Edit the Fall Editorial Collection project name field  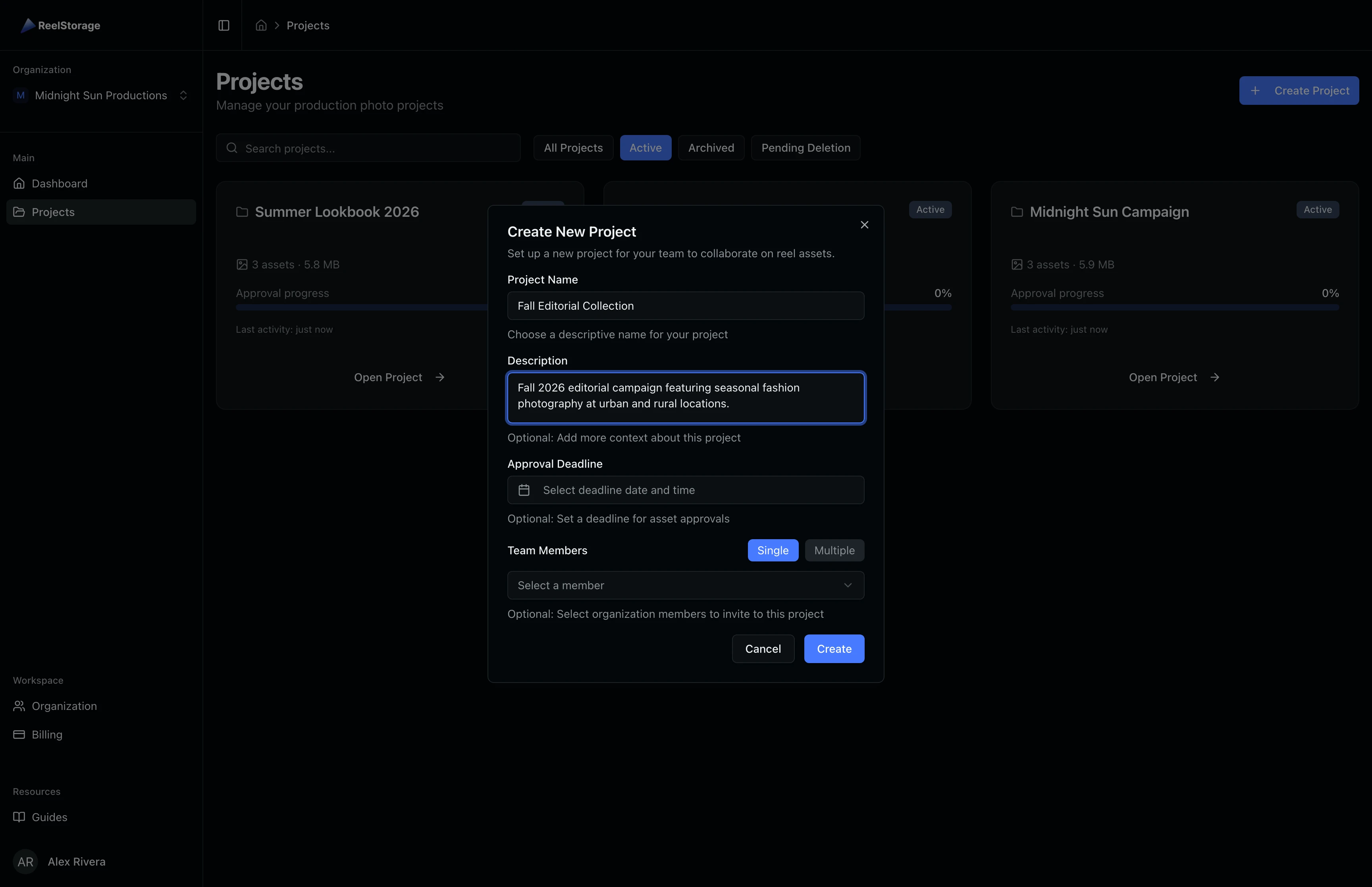point(684,306)
